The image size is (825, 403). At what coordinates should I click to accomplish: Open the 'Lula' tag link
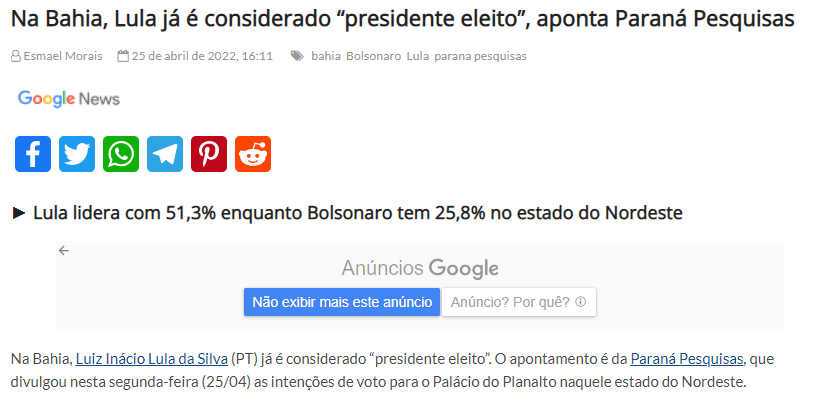[x=417, y=56]
